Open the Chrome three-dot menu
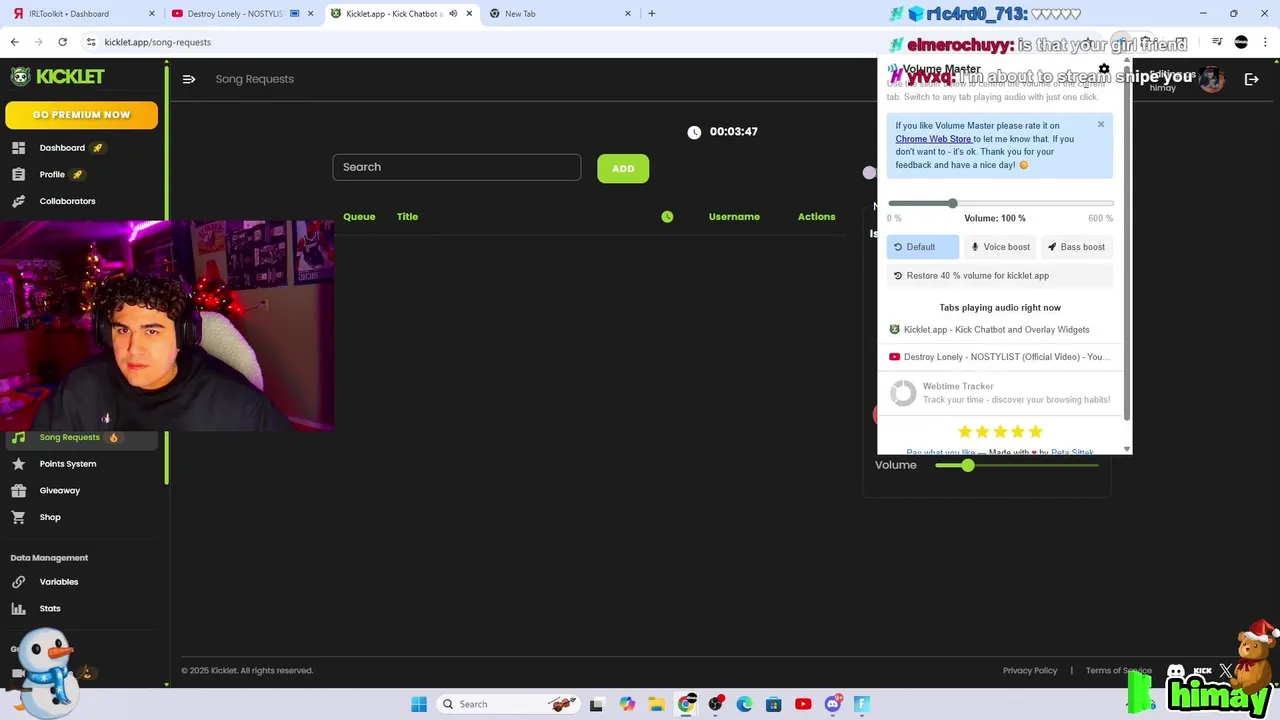The width and height of the screenshot is (1280, 720). click(1265, 42)
